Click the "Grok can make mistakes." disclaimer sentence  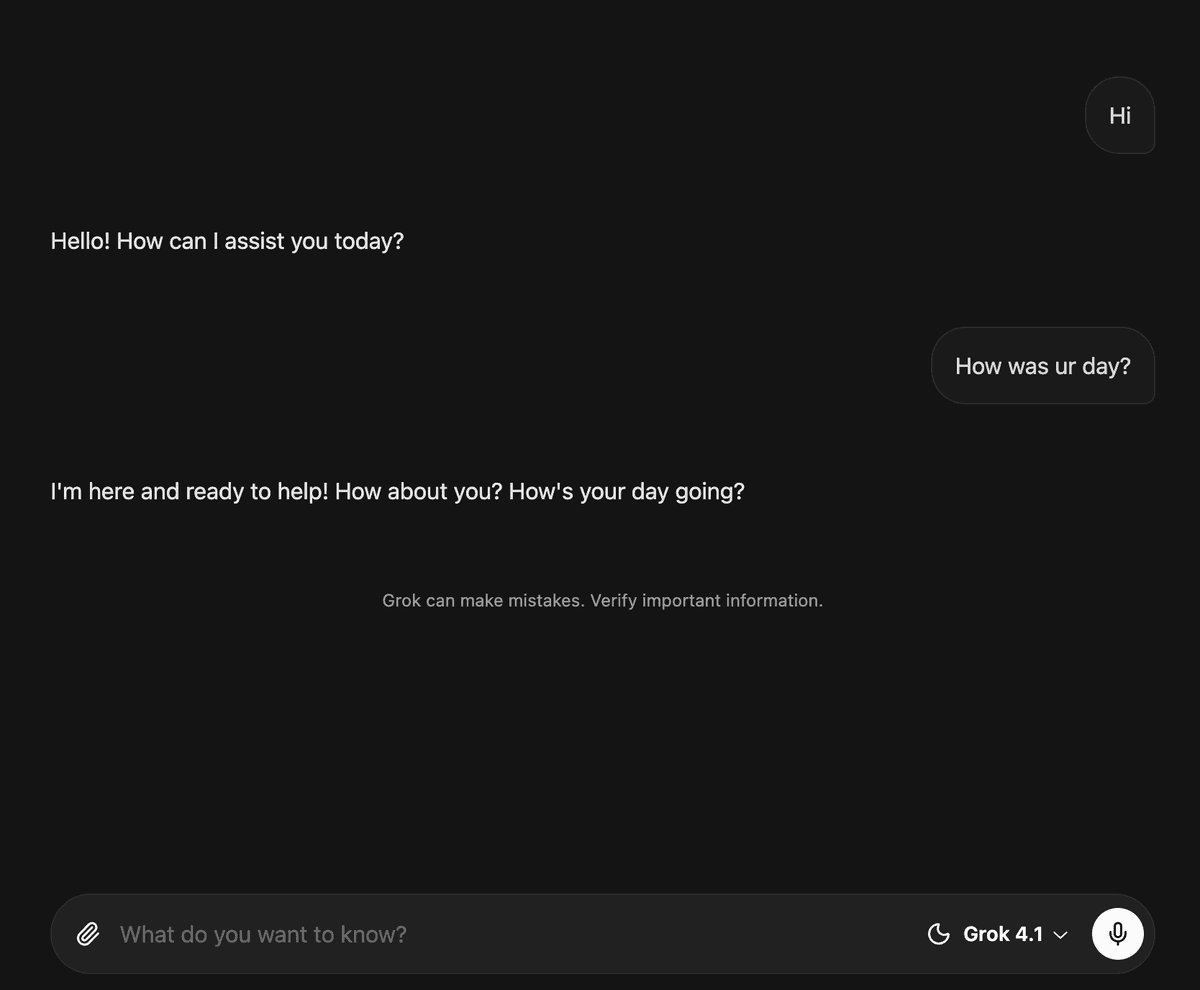483,601
